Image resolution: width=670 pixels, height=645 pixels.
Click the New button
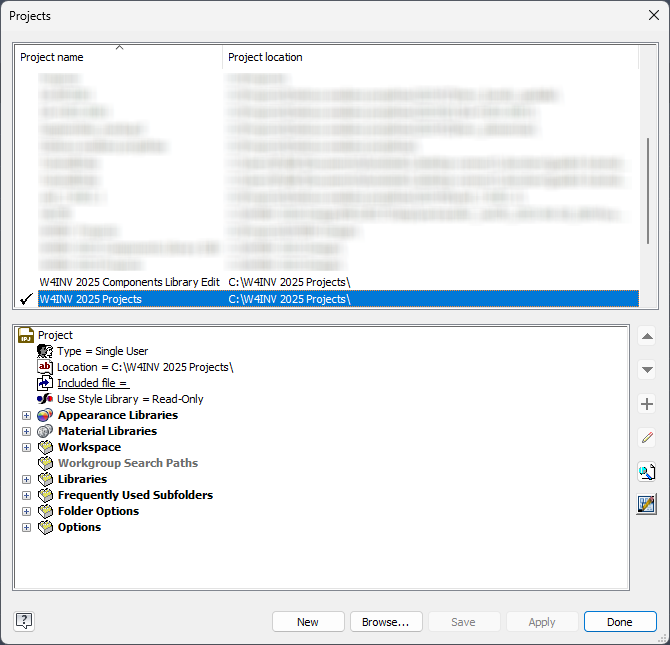(308, 621)
